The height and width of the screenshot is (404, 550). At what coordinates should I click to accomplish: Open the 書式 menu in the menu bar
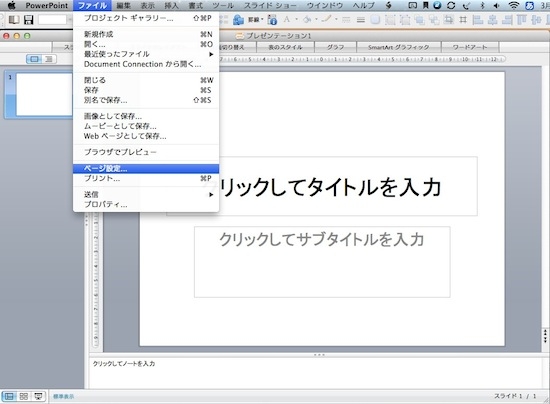coord(196,5)
